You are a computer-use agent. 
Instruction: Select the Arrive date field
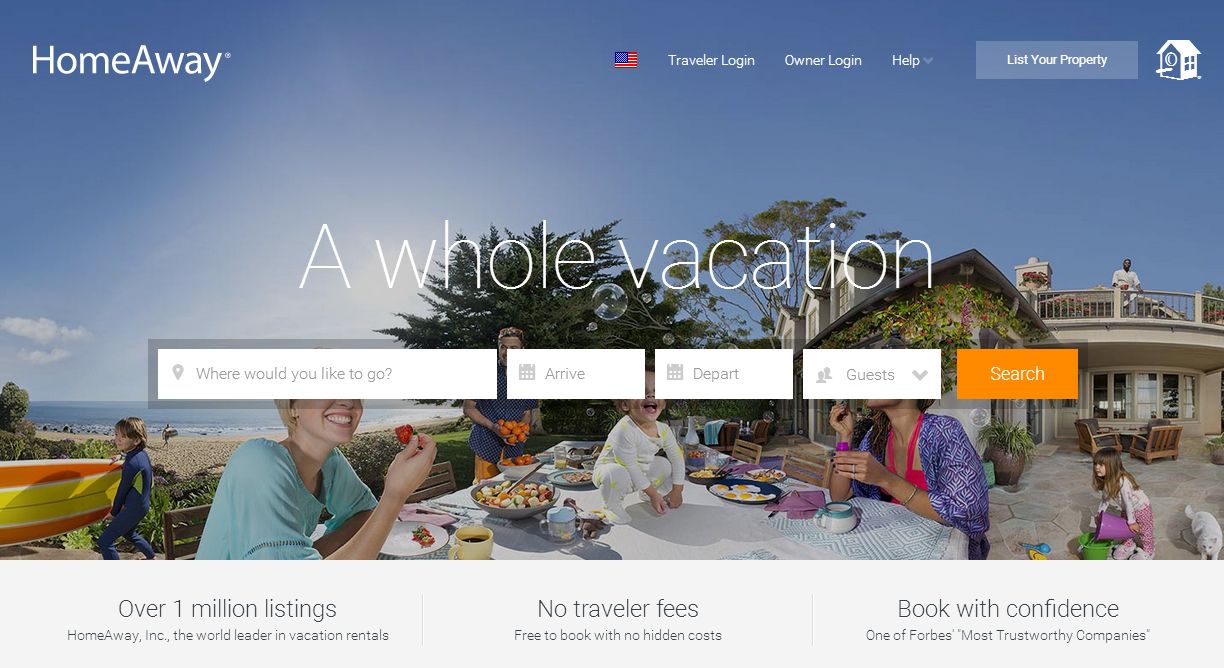[576, 374]
